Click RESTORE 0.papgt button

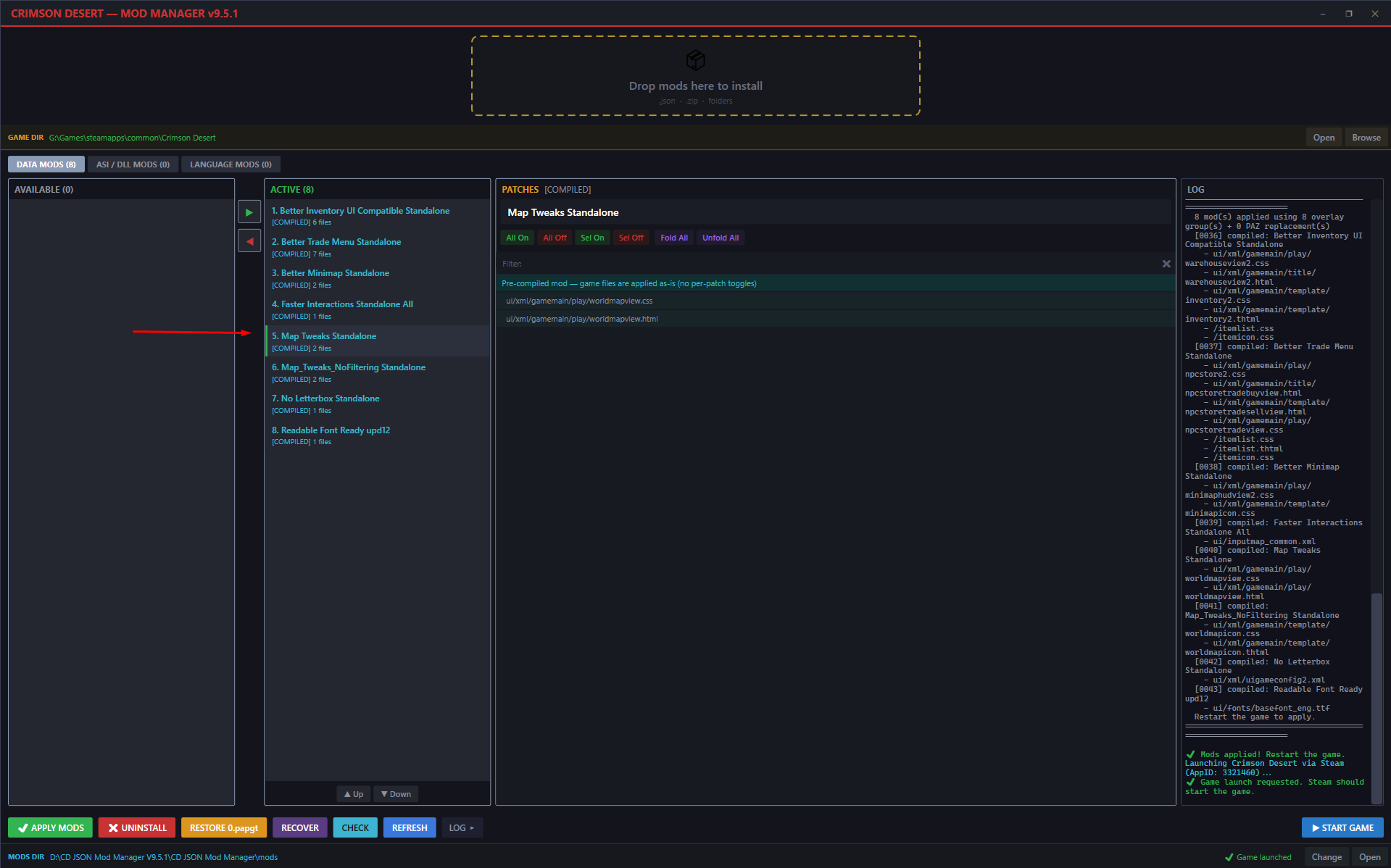(x=224, y=827)
